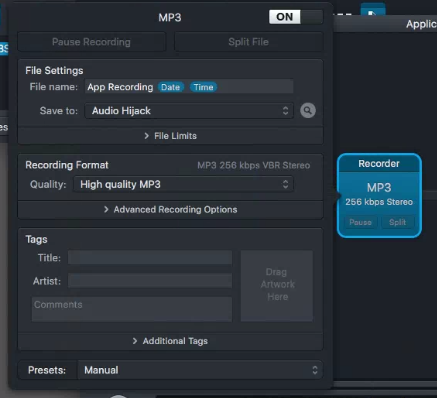Viewport: 437px width, 398px height.
Task: Click the Artist tag input field
Action: (150, 281)
